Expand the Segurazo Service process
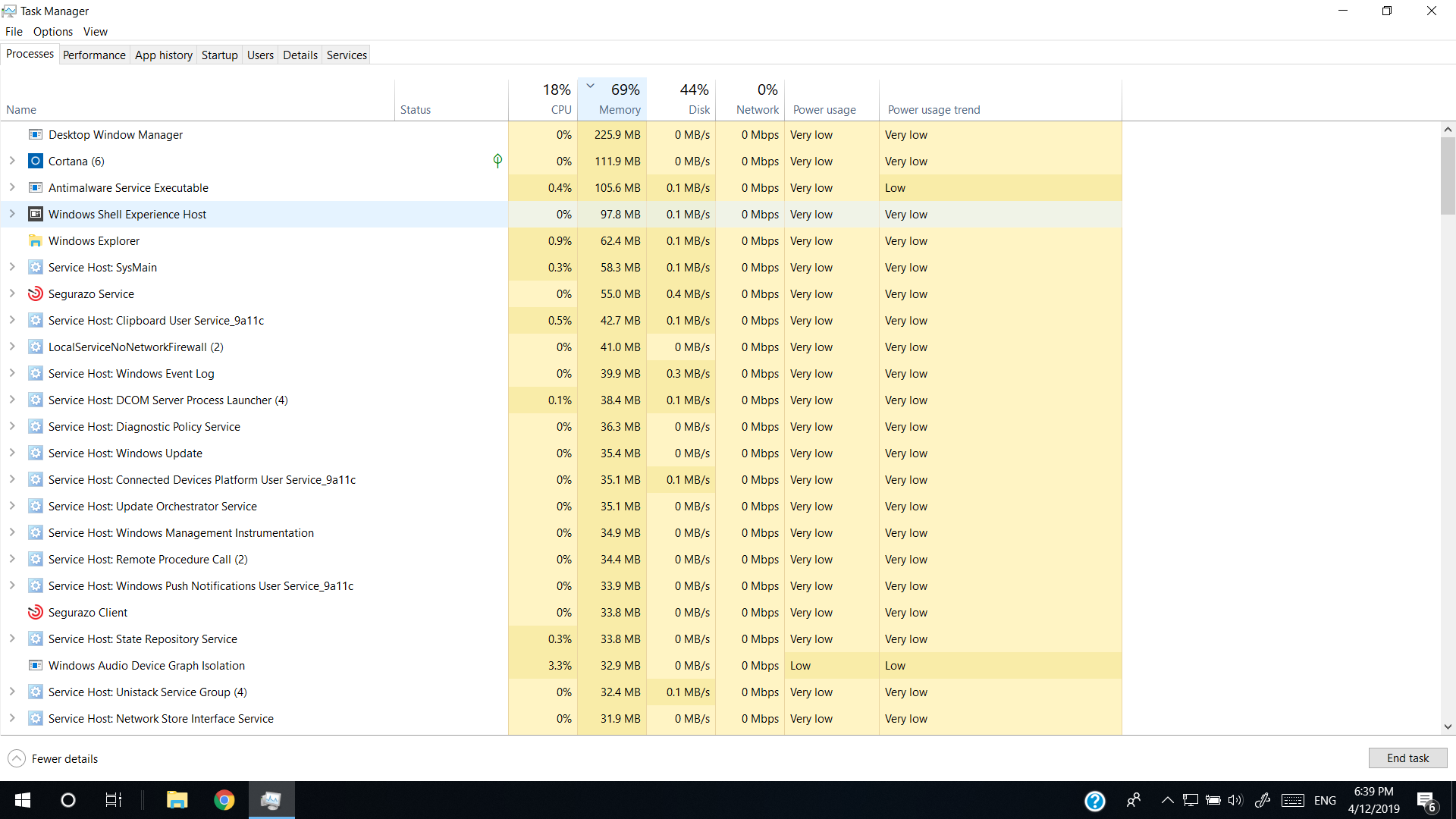Viewport: 1456px width, 819px height. click(x=12, y=293)
